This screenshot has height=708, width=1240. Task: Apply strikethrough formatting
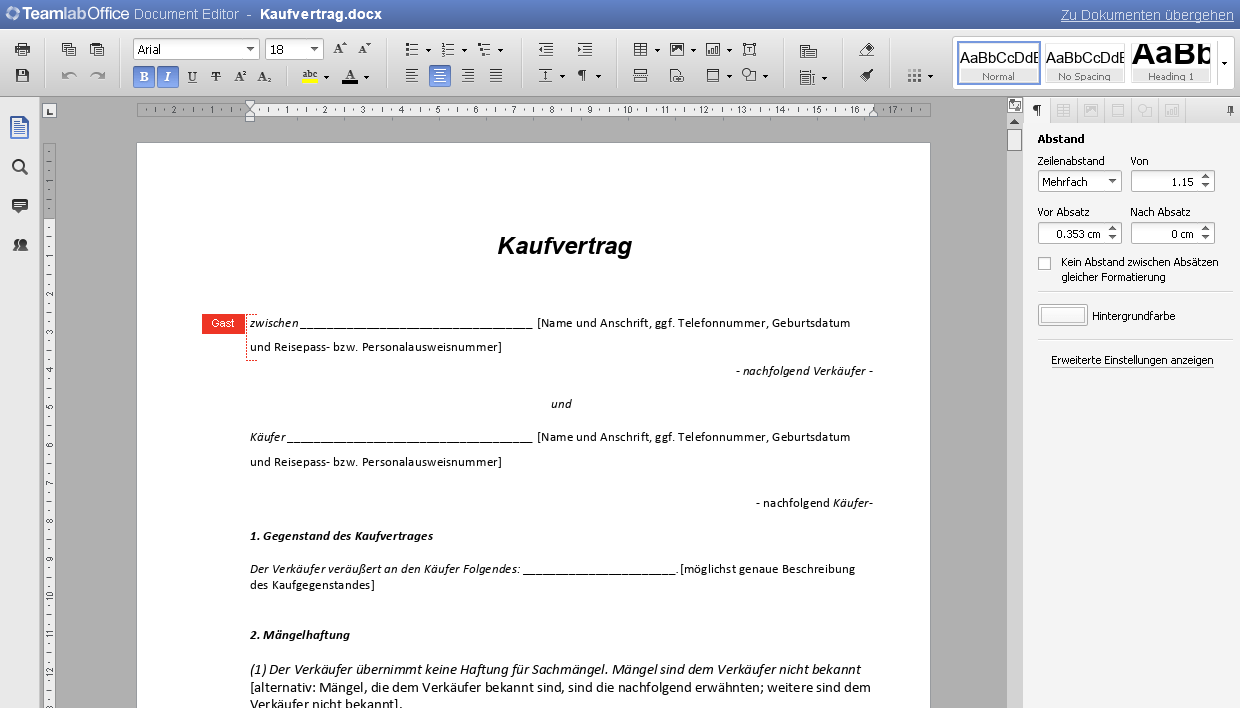pos(216,76)
